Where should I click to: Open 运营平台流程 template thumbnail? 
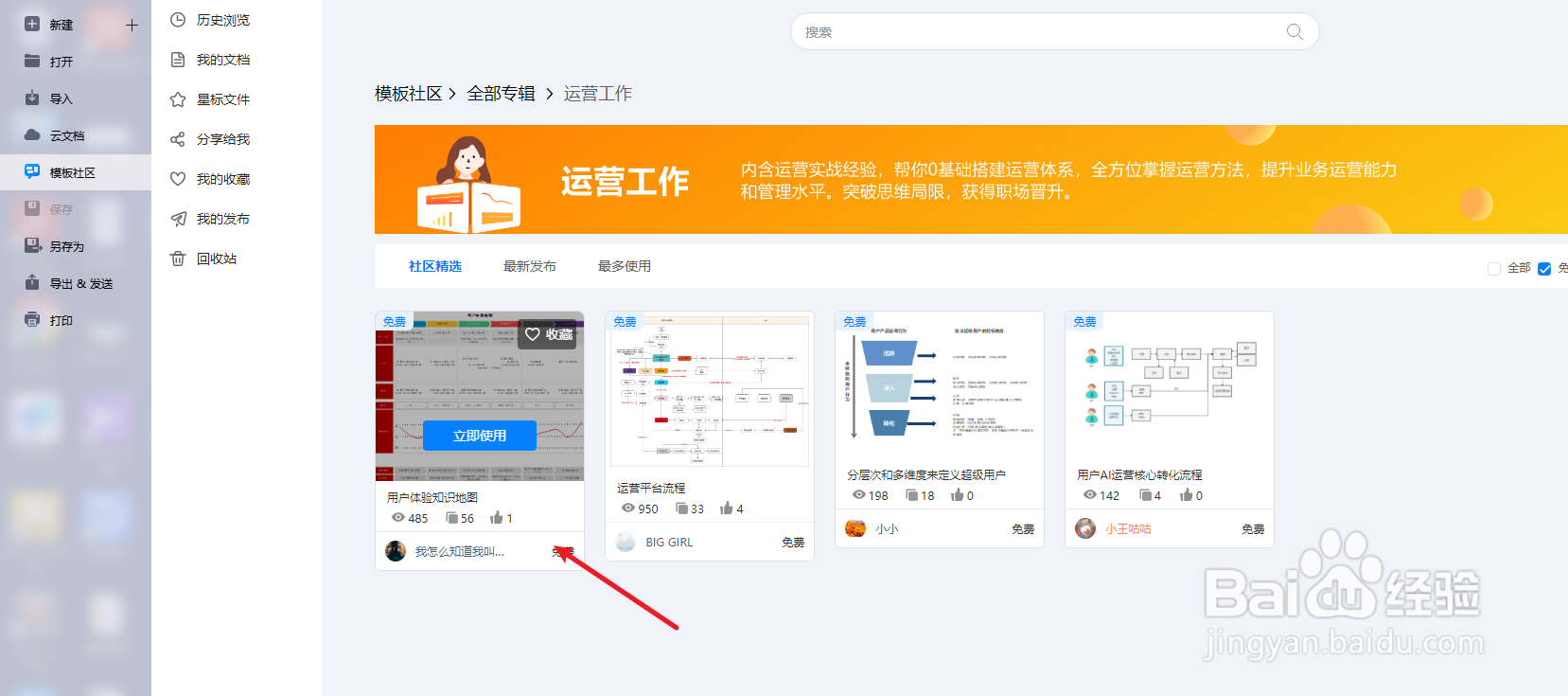(710, 389)
